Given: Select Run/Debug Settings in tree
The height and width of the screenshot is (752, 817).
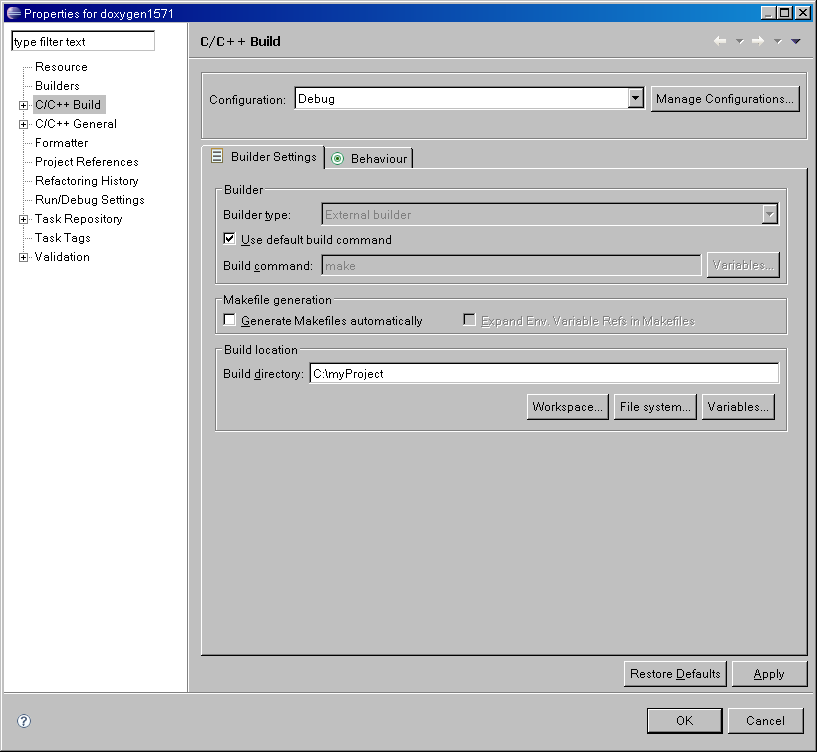Looking at the screenshot, I should (x=89, y=200).
